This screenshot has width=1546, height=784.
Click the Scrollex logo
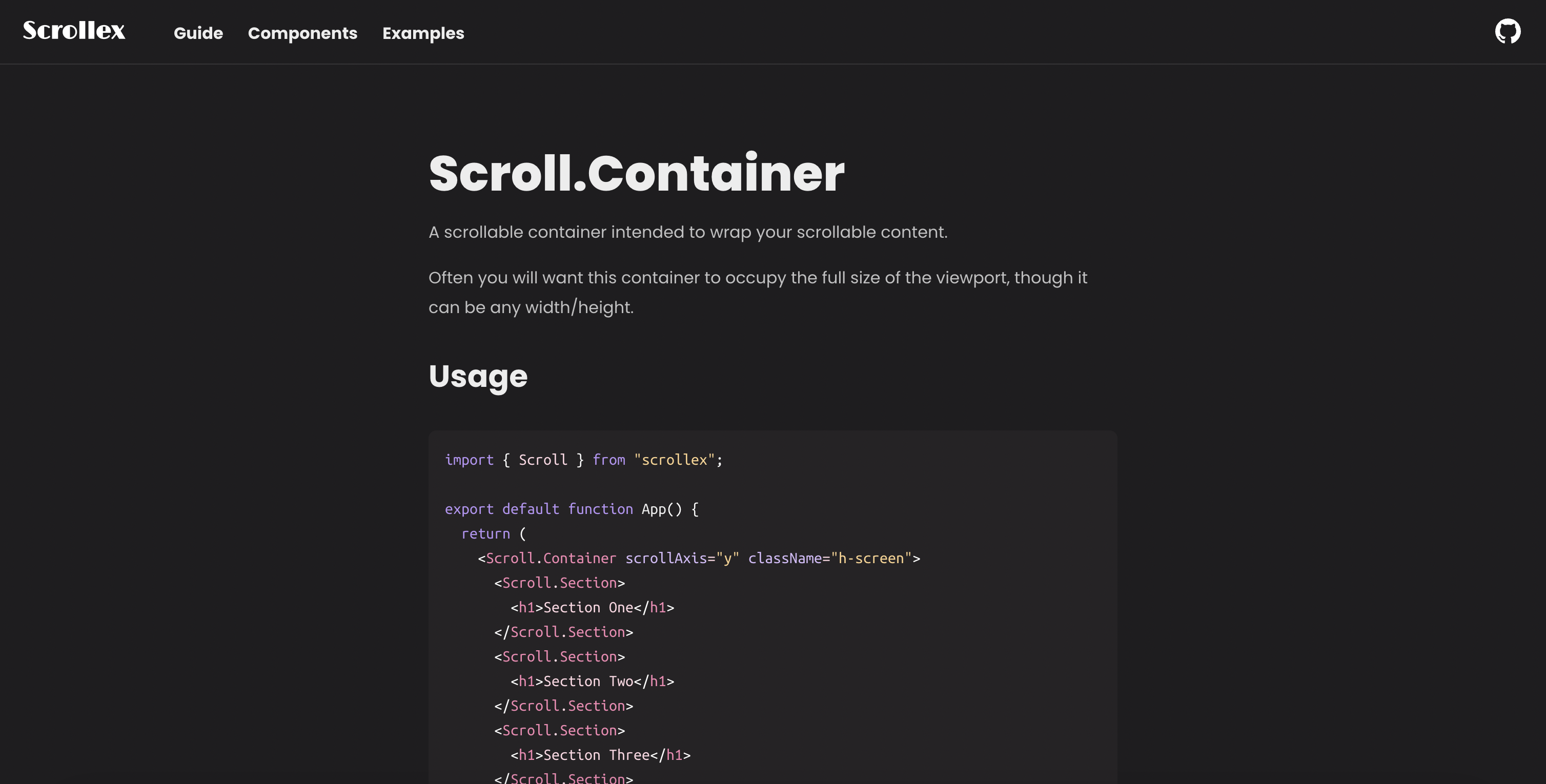pyautogui.click(x=73, y=31)
